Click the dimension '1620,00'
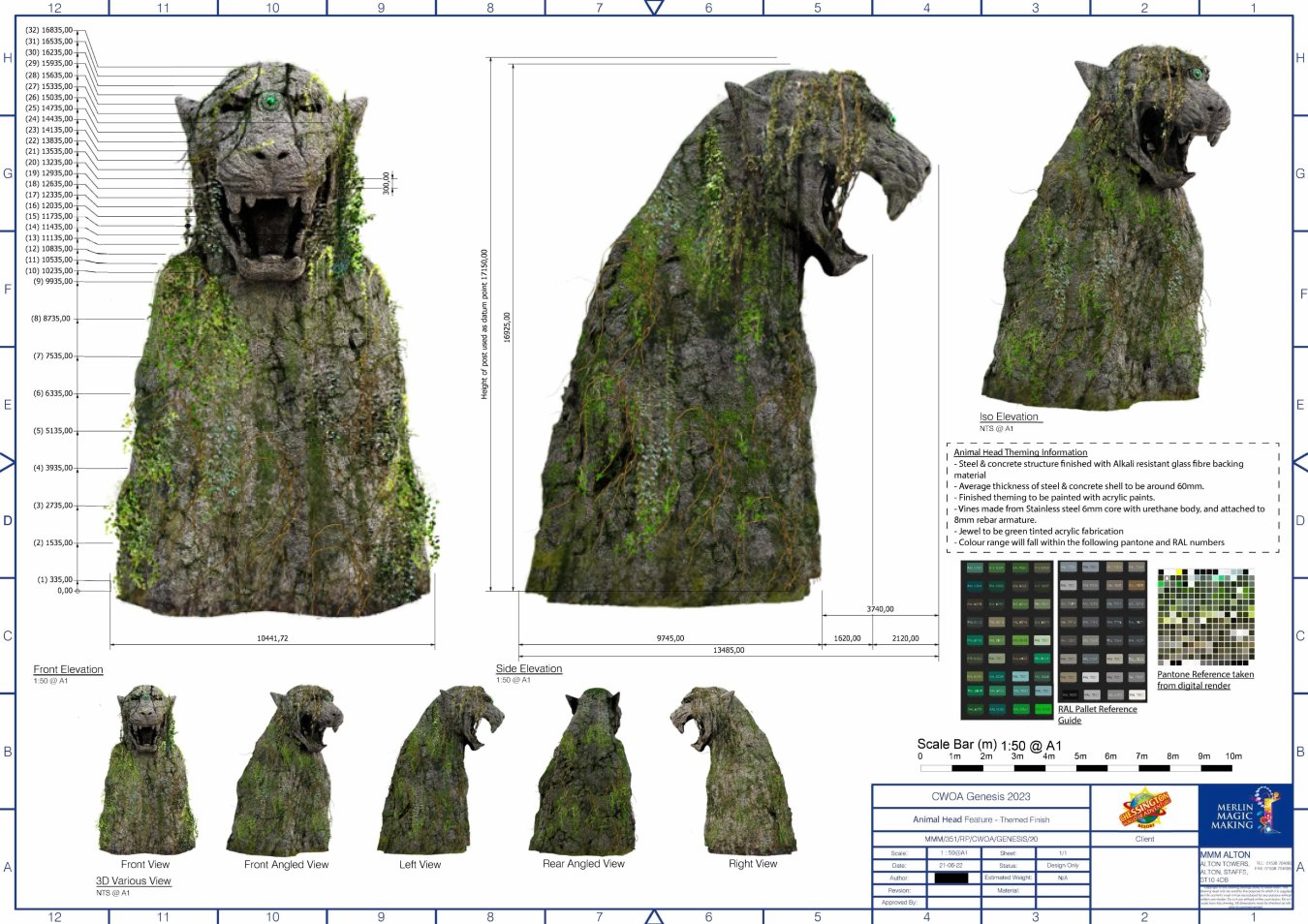 [847, 638]
